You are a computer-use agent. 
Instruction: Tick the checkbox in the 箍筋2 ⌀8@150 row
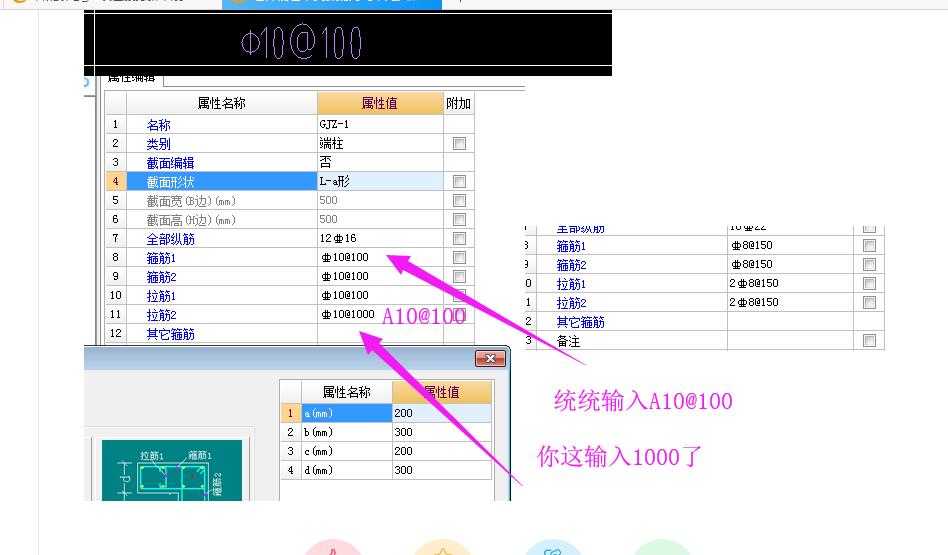tap(869, 264)
